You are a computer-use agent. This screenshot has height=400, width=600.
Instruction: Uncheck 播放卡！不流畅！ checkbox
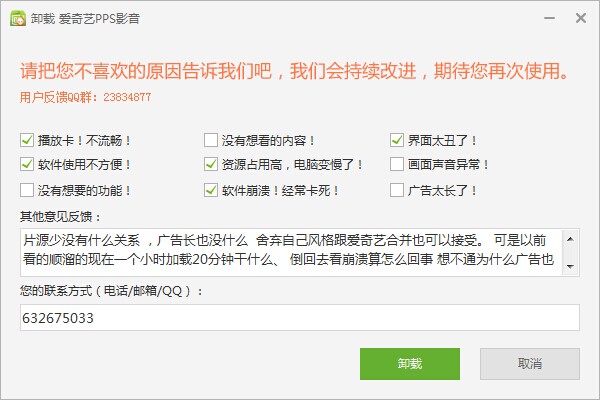tap(27, 139)
